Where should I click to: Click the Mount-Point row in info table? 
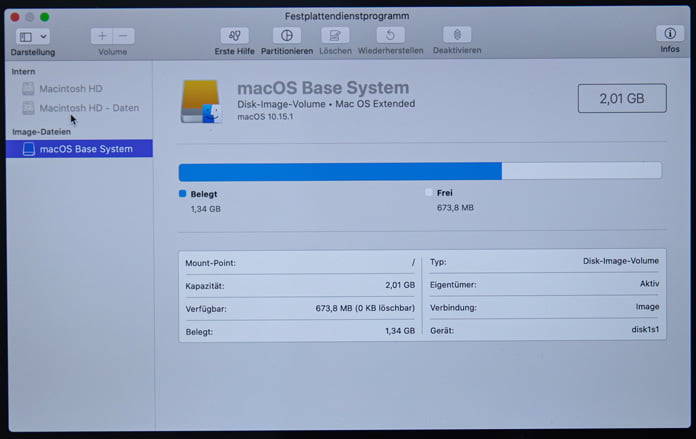[x=299, y=263]
